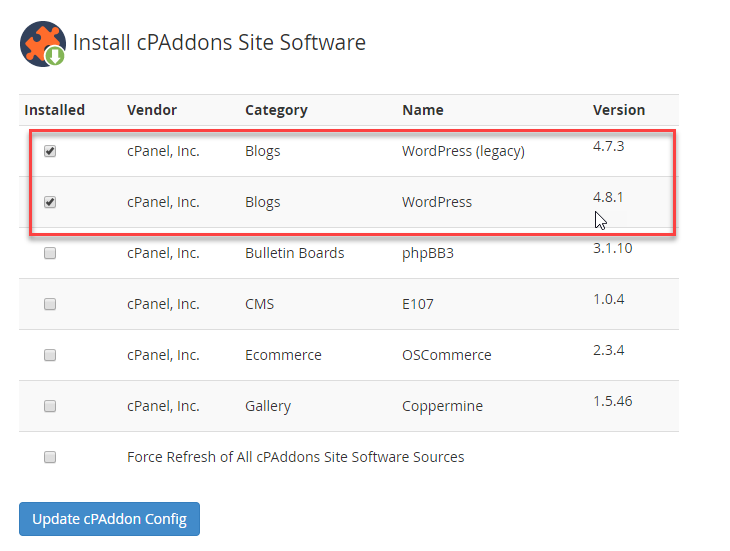Screen dimensions: 730x551
Task: Uncheck the WordPress (legacy) installed checkbox
Action: (x=50, y=151)
